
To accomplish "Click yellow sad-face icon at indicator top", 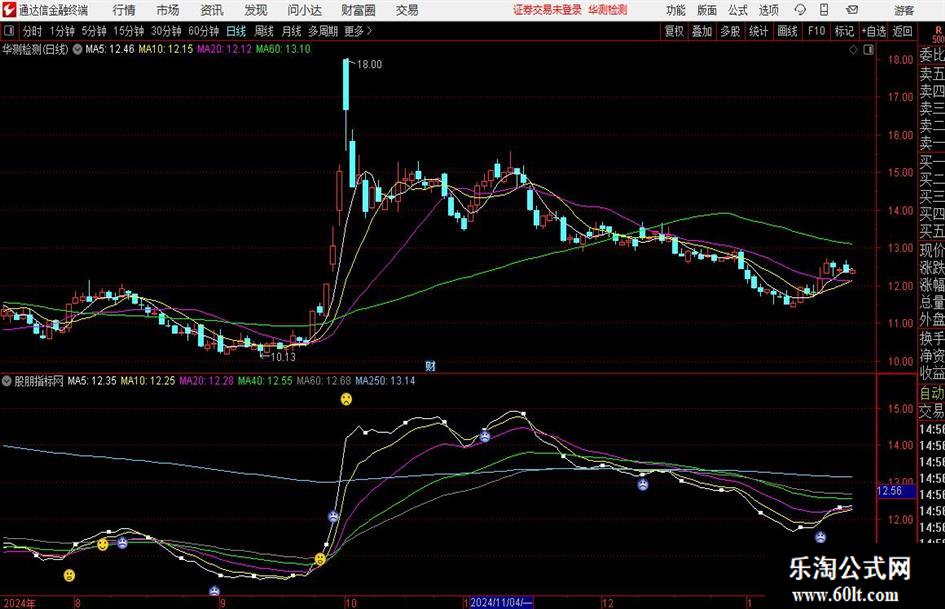I will [x=346, y=399].
